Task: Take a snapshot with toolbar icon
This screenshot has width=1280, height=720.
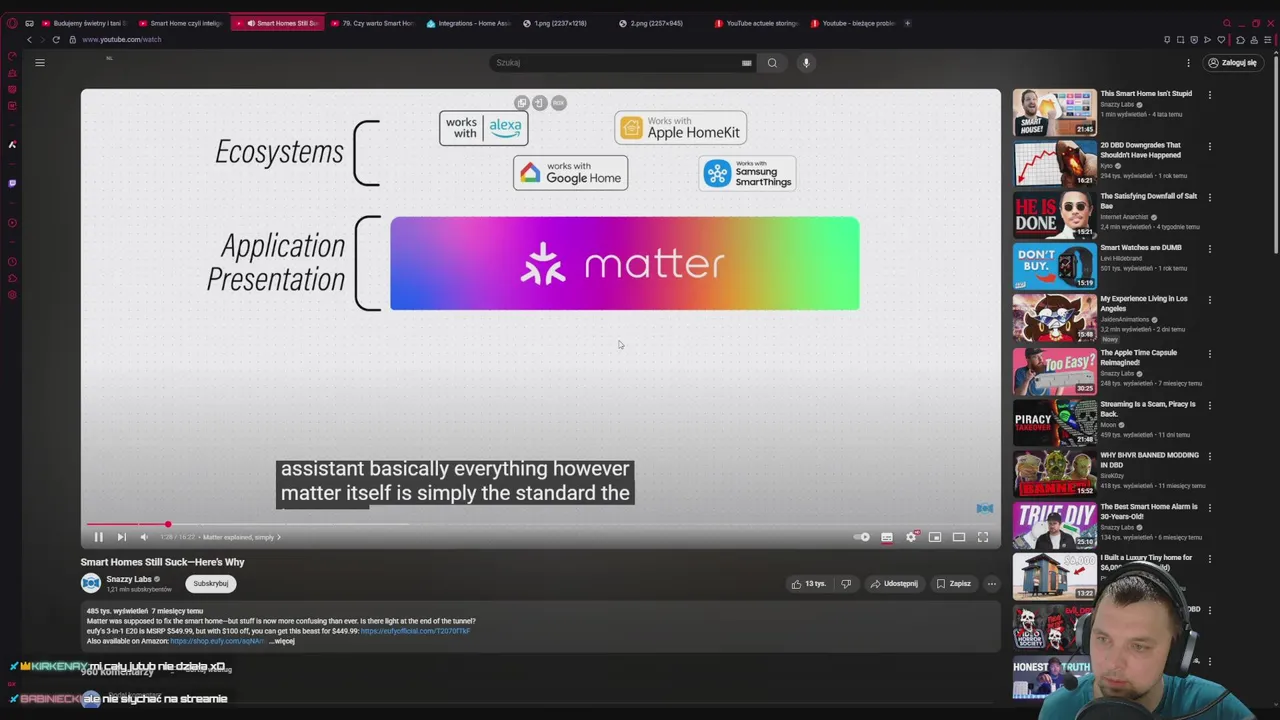Action: pyautogui.click(x=1180, y=40)
